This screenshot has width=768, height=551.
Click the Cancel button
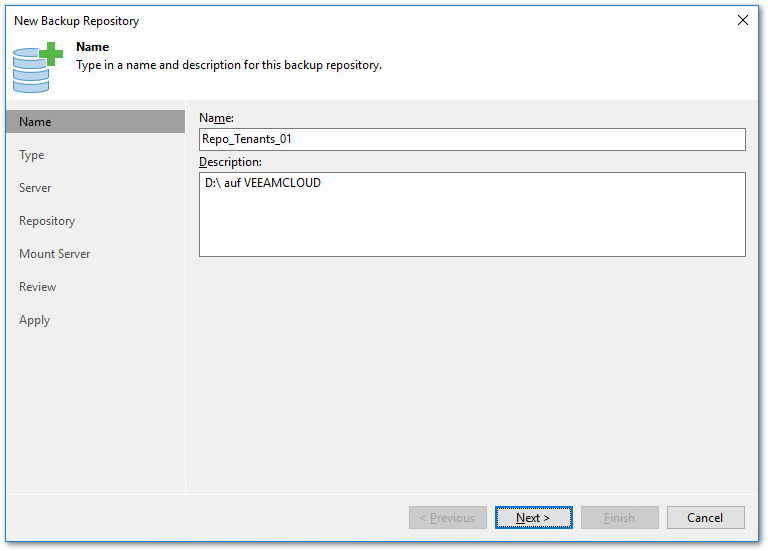click(705, 517)
